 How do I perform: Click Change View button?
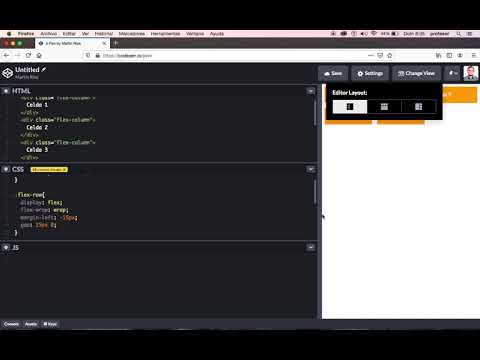416,73
